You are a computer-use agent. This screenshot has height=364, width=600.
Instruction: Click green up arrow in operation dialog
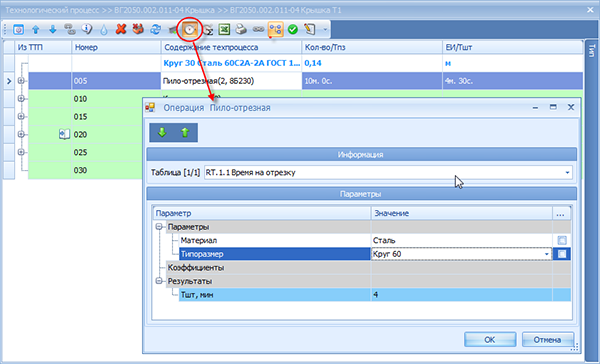[x=185, y=132]
